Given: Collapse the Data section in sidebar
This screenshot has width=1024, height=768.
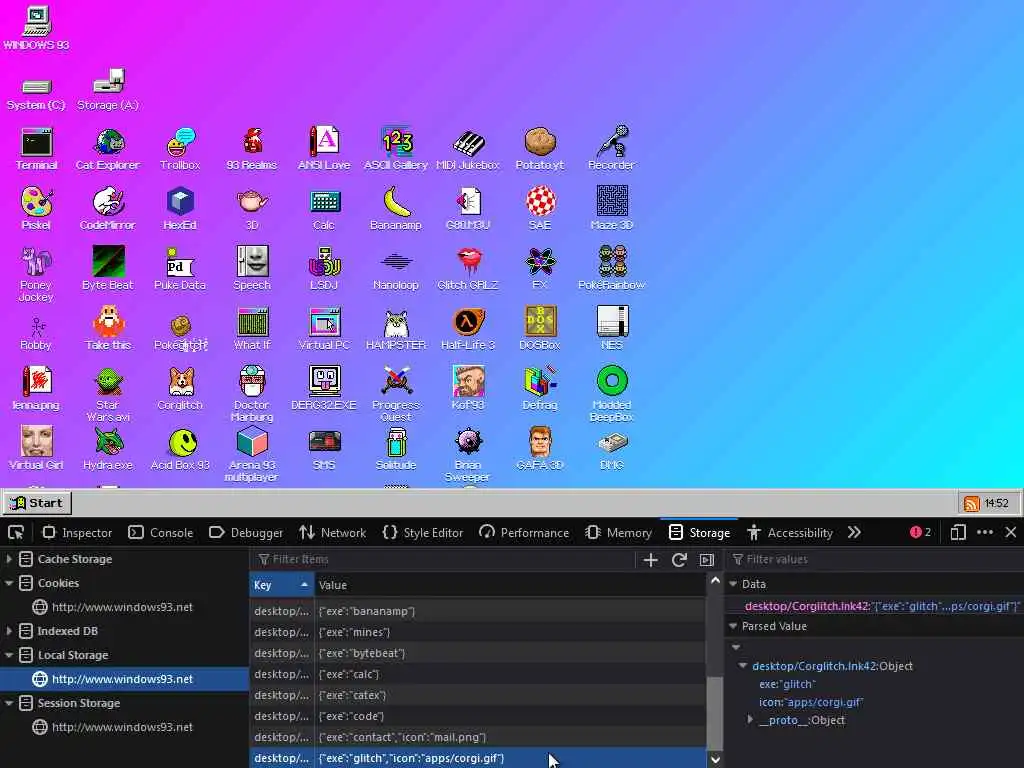Looking at the screenshot, I should 733,584.
